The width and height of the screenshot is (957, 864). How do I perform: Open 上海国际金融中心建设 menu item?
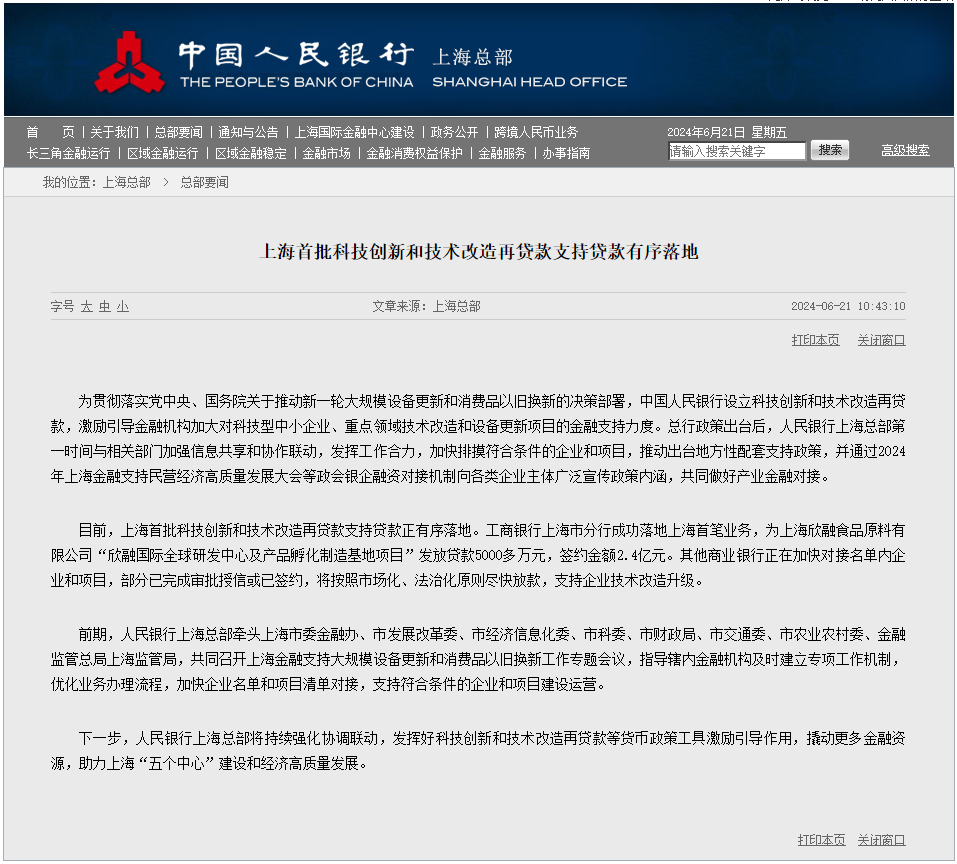coord(354,132)
